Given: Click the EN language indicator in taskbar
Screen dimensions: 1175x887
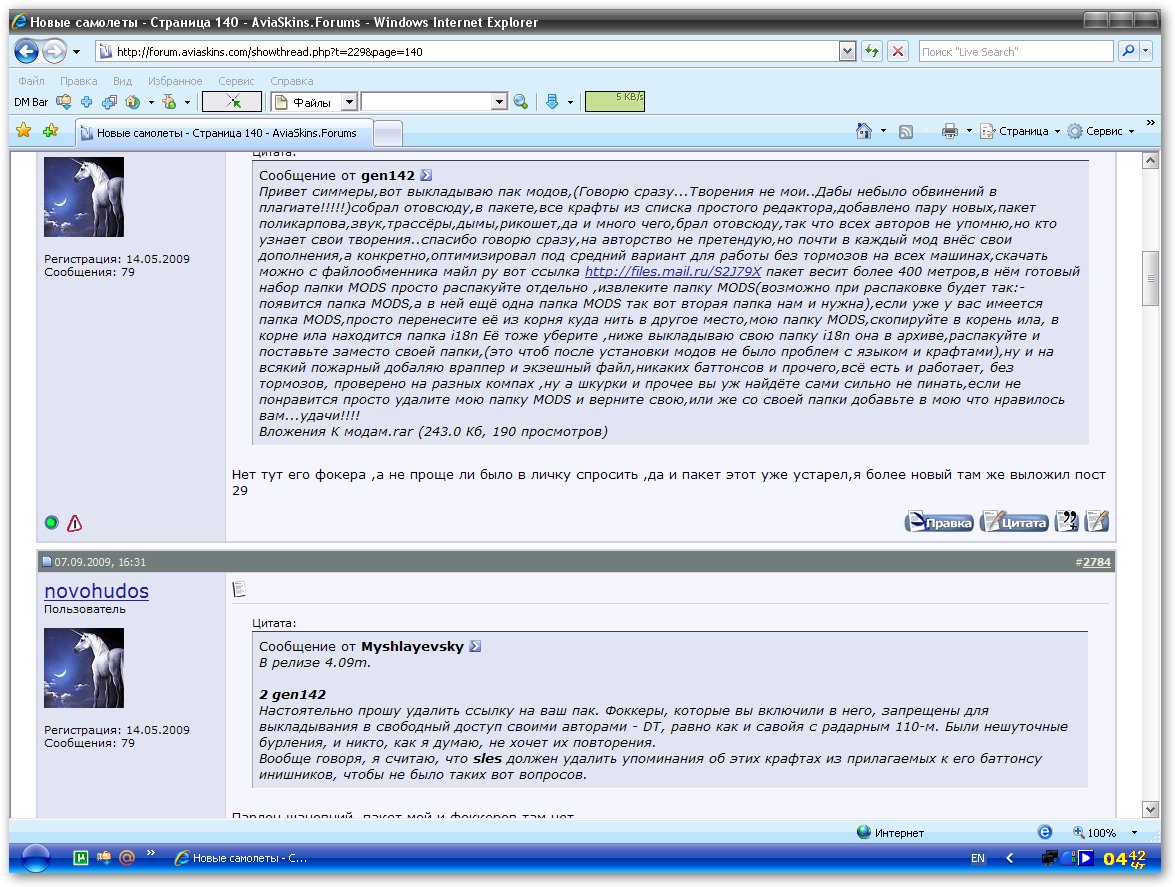Looking at the screenshot, I should point(978,859).
